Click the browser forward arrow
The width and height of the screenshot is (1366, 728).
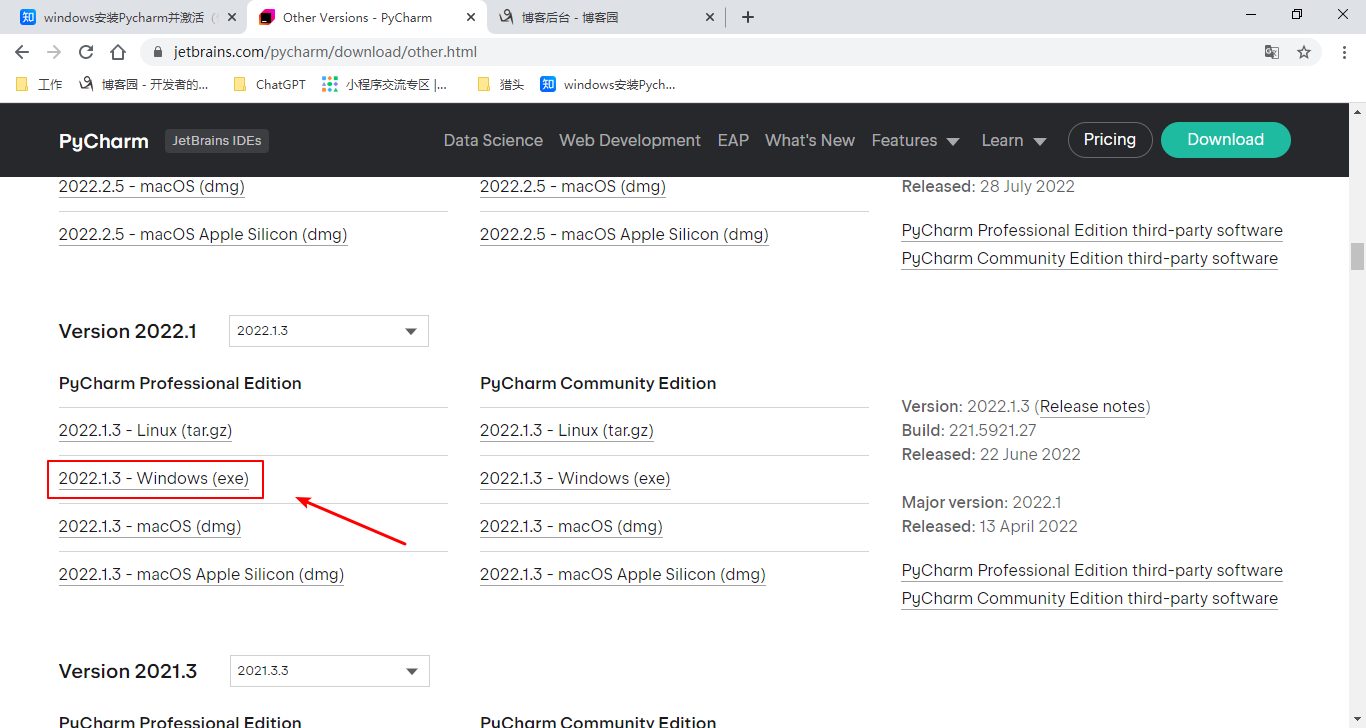[x=54, y=52]
